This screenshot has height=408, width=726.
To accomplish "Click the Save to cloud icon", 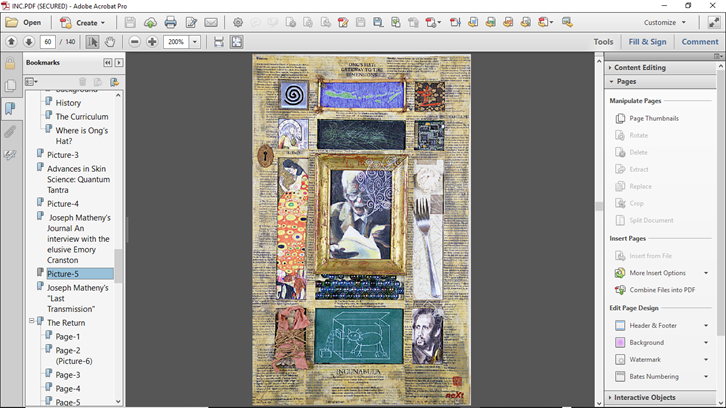I will [150, 22].
